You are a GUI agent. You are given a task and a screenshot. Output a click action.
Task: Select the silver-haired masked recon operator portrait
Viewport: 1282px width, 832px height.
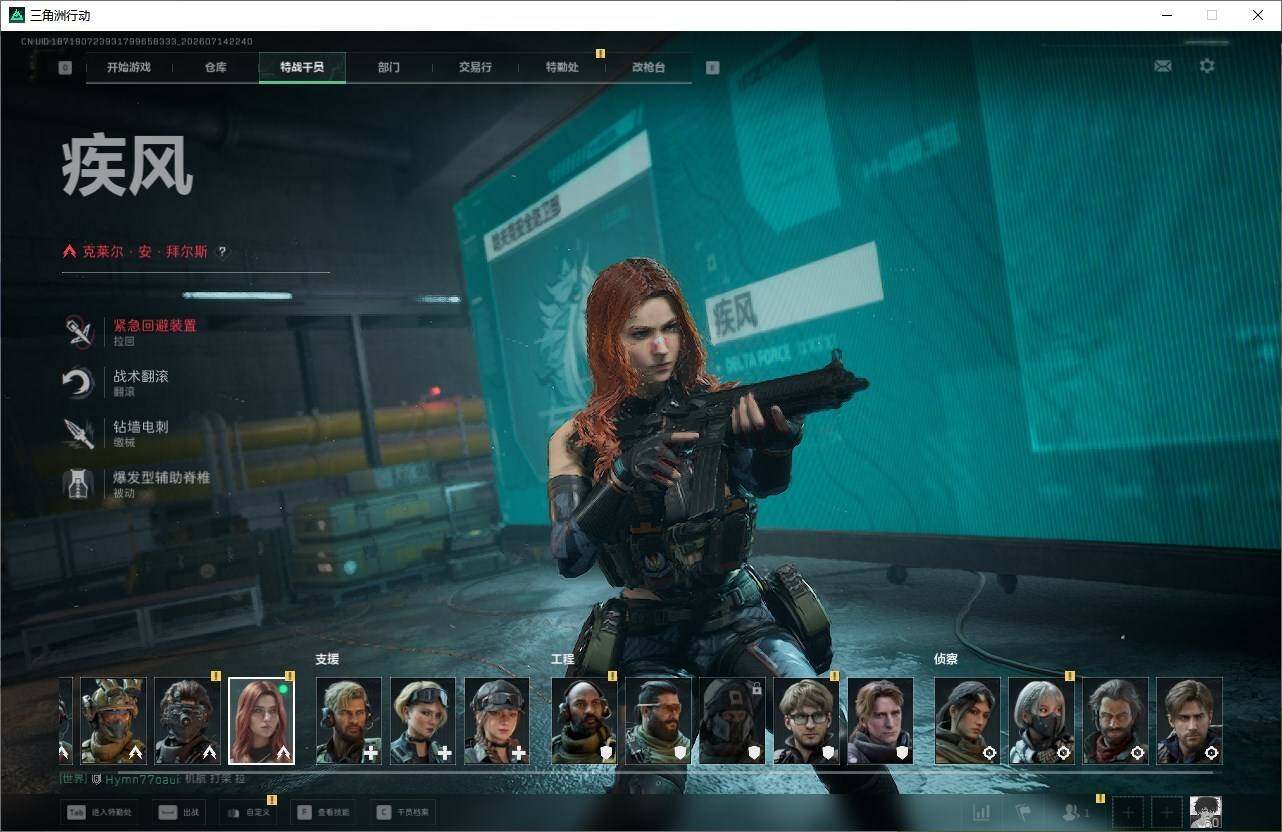click(x=1041, y=721)
